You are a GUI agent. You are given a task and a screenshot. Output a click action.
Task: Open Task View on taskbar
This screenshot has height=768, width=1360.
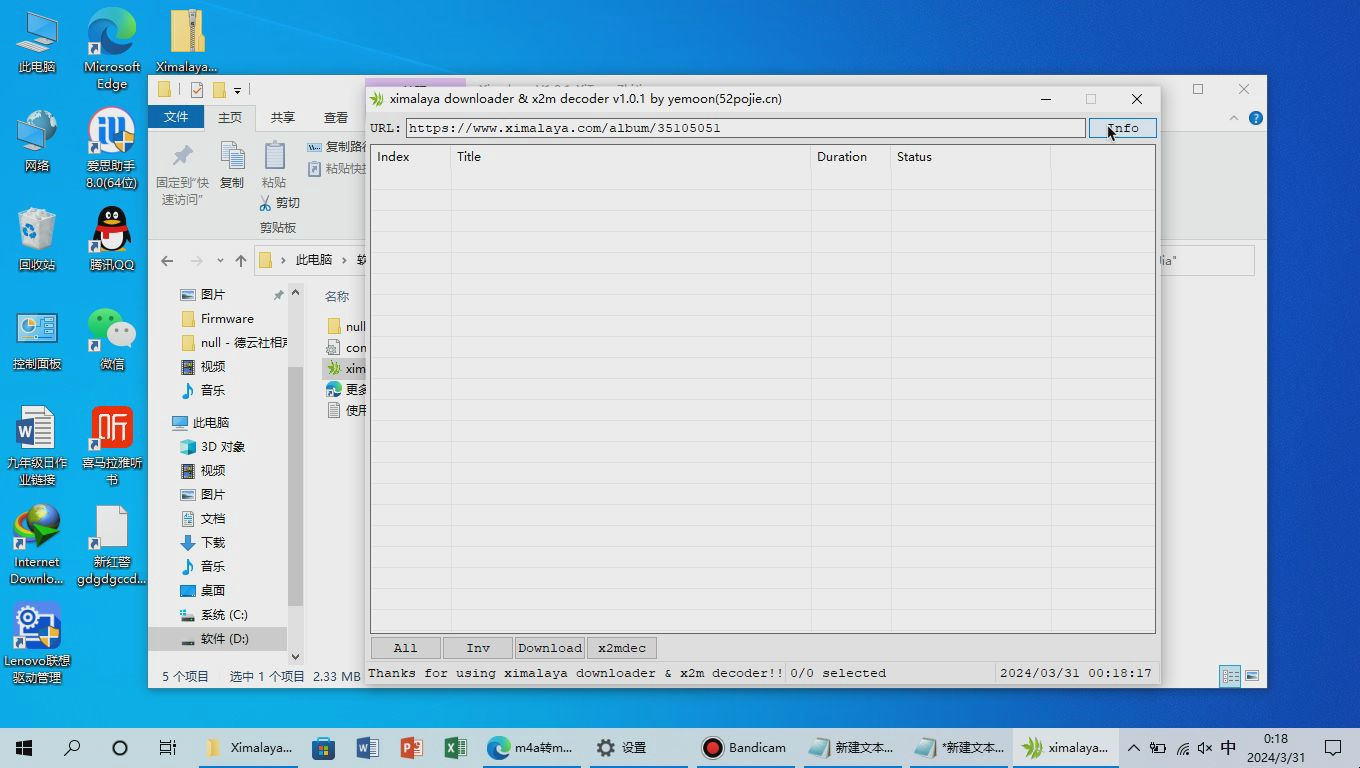[168, 748]
